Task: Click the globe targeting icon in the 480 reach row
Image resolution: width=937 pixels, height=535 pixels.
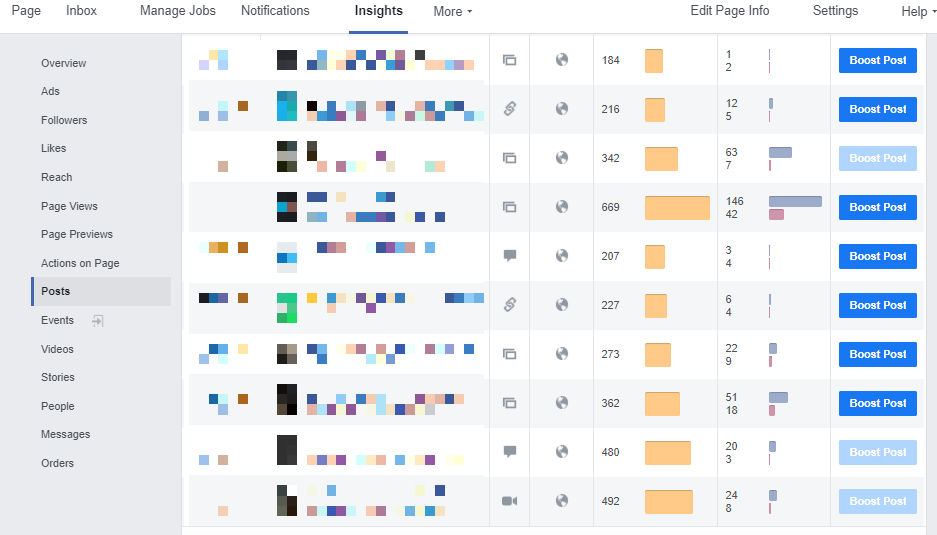Action: 562,452
